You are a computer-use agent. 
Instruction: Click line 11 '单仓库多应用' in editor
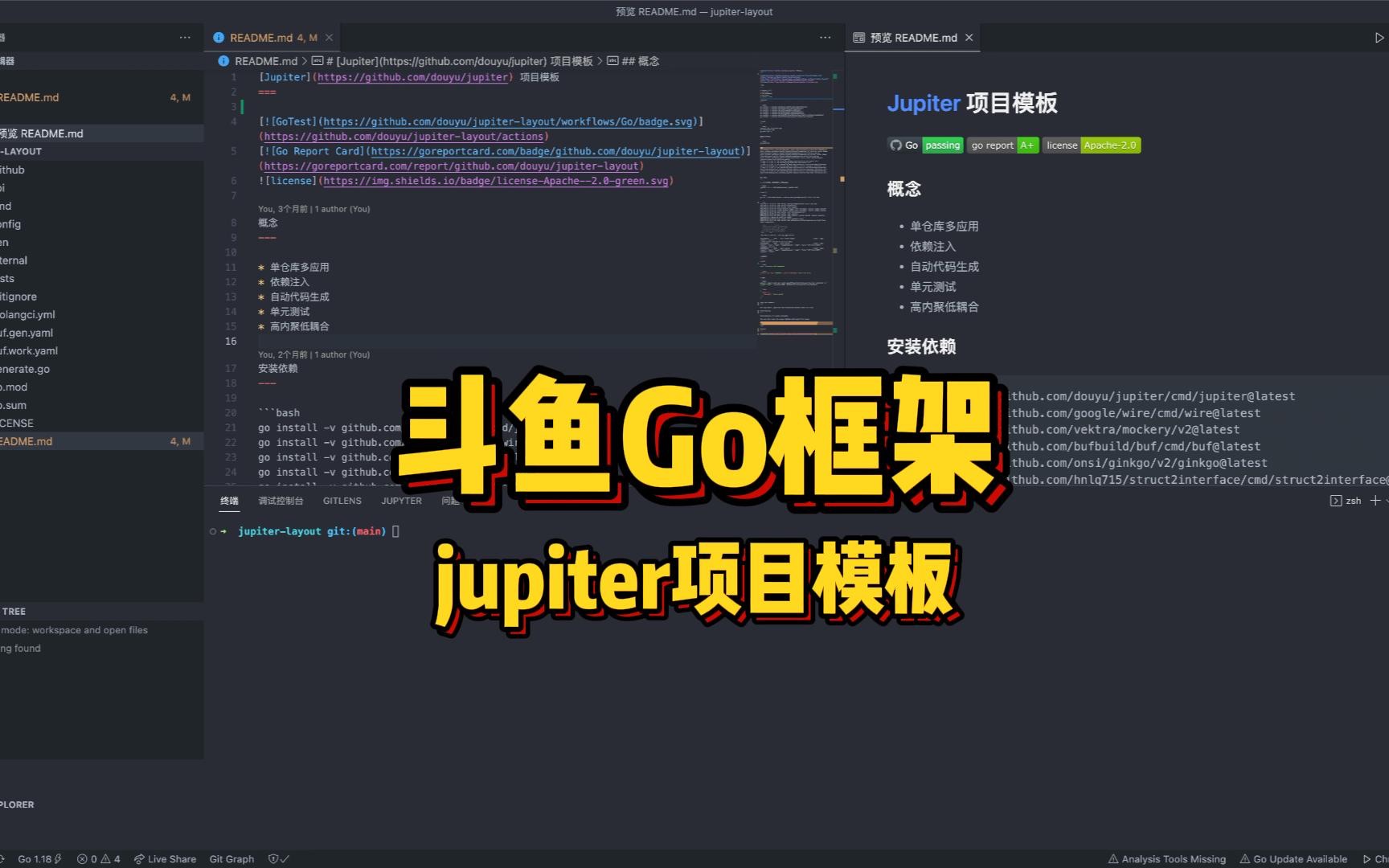coord(299,267)
